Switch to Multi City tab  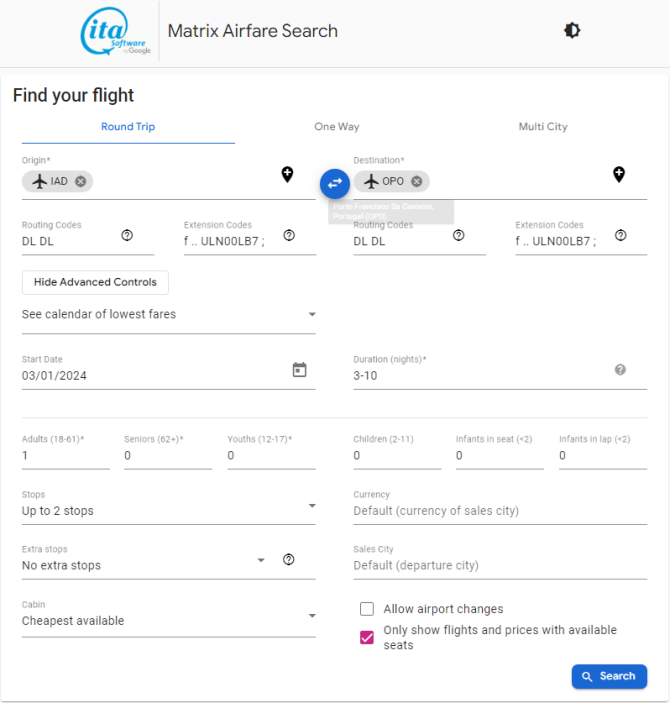(x=543, y=127)
